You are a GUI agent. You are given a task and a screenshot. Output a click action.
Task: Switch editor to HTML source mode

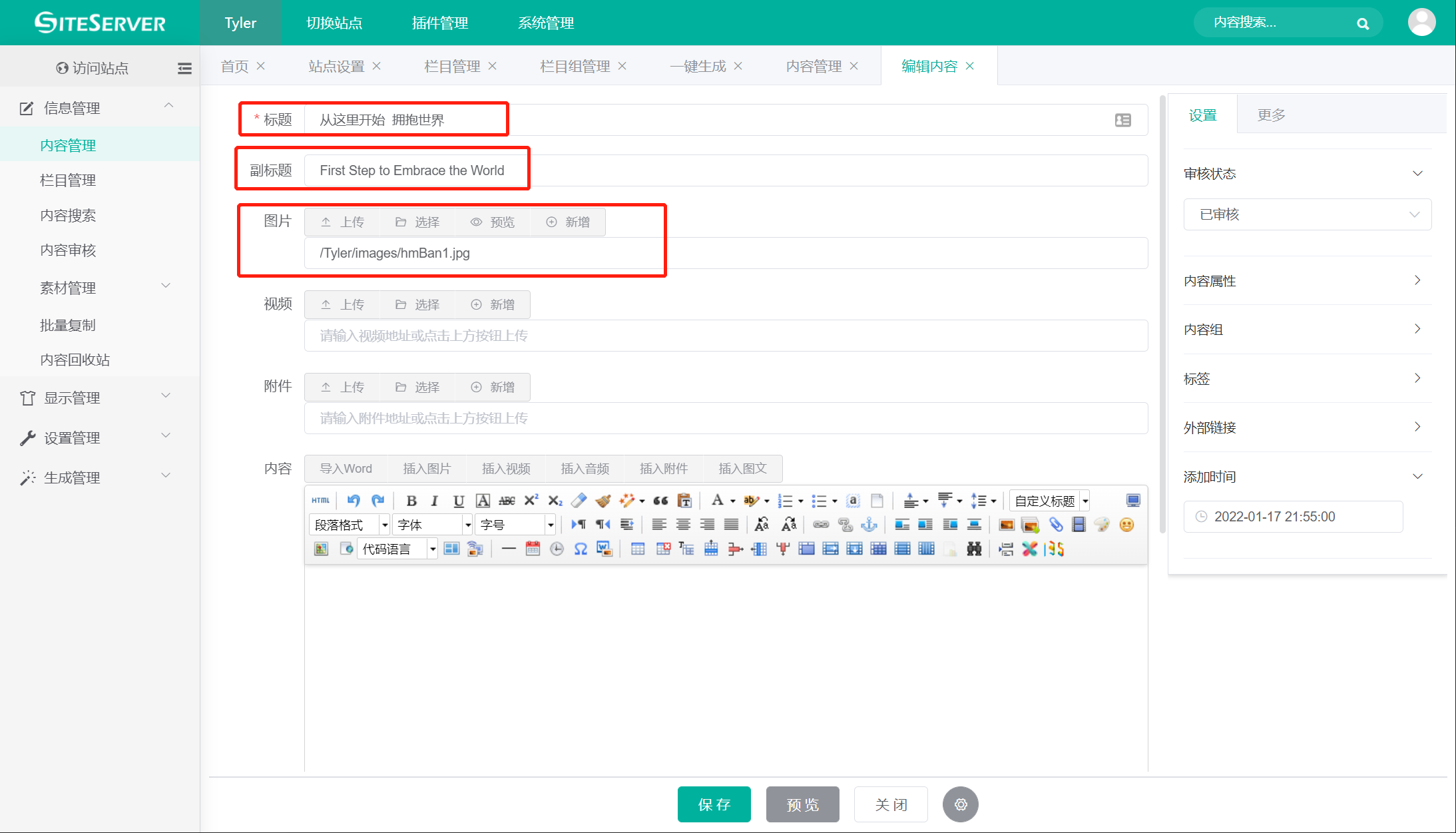[x=320, y=501]
